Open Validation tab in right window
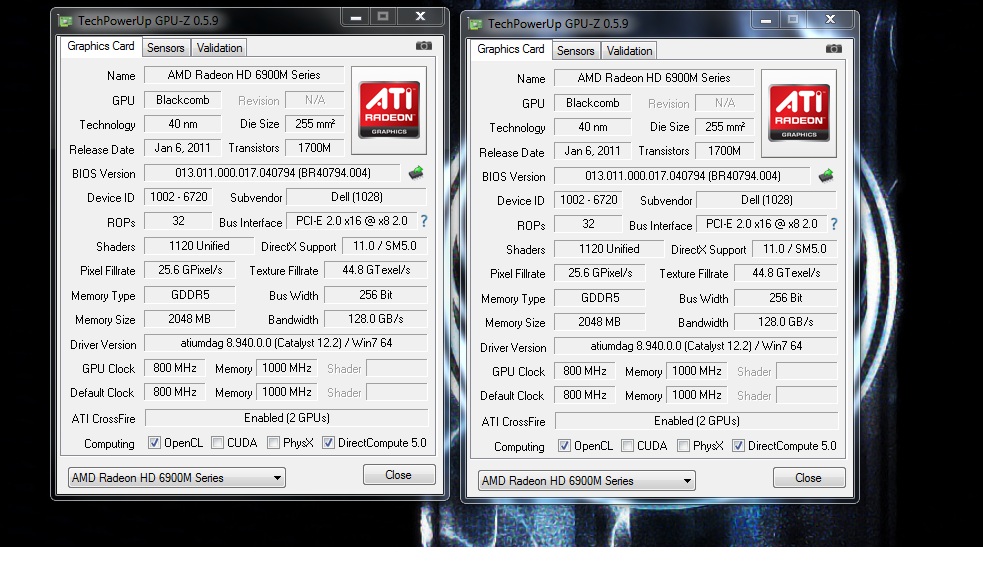The image size is (983, 571). (629, 51)
